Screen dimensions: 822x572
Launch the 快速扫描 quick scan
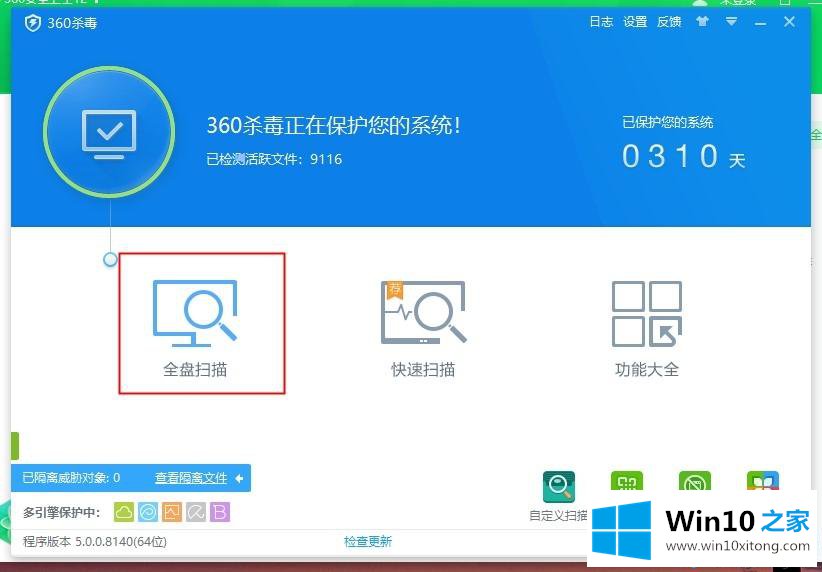point(423,328)
